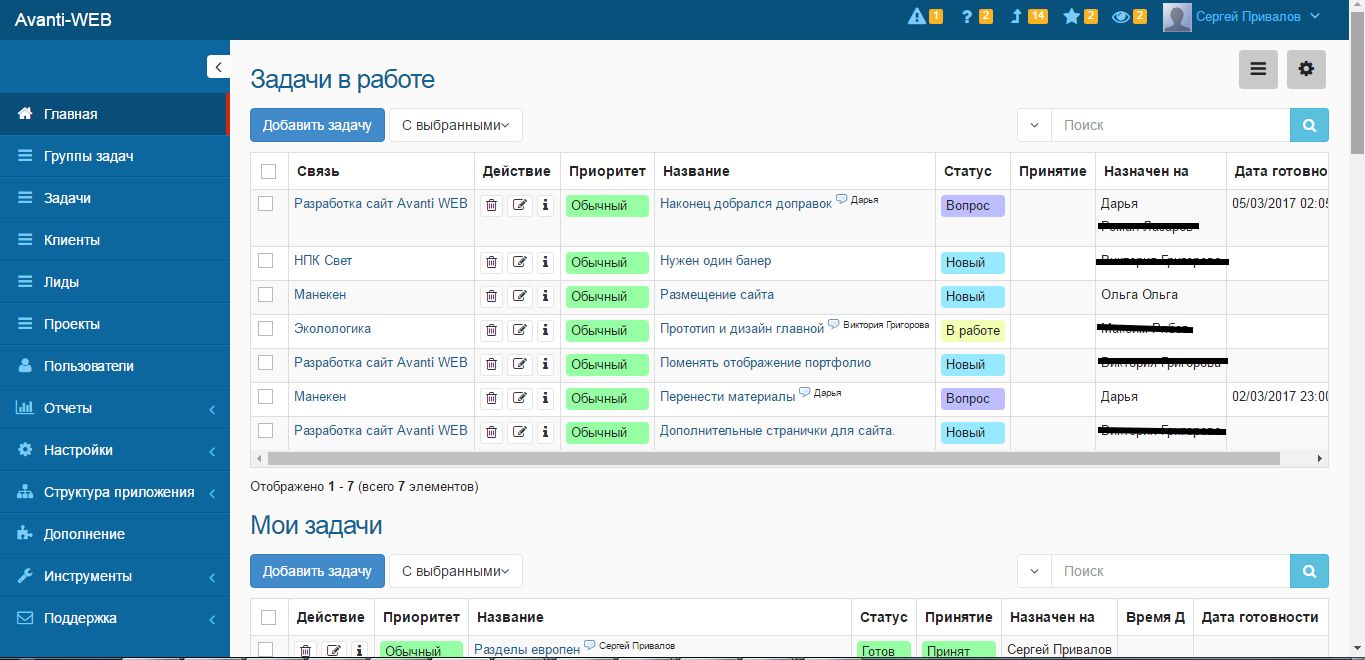Screen dimensions: 1365x660
Task: Click the hamburger list view button
Action: click(1258, 69)
